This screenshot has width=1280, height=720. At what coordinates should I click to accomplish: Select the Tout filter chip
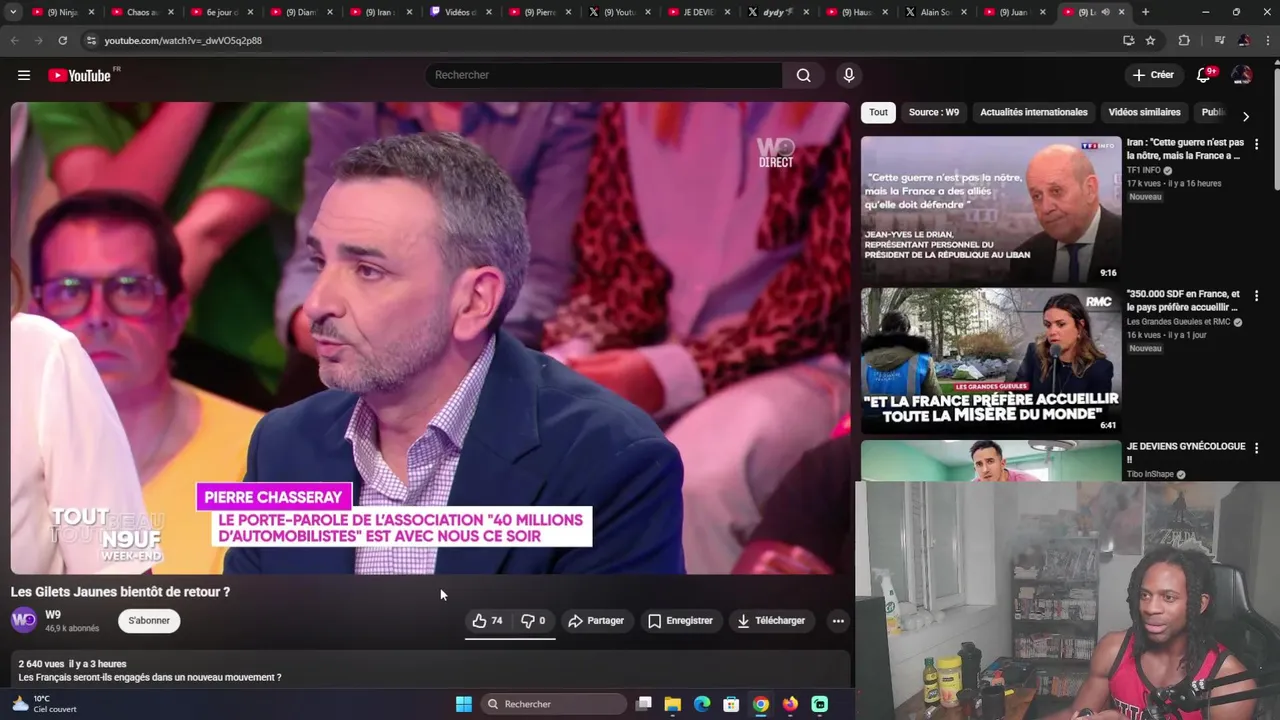click(x=878, y=112)
